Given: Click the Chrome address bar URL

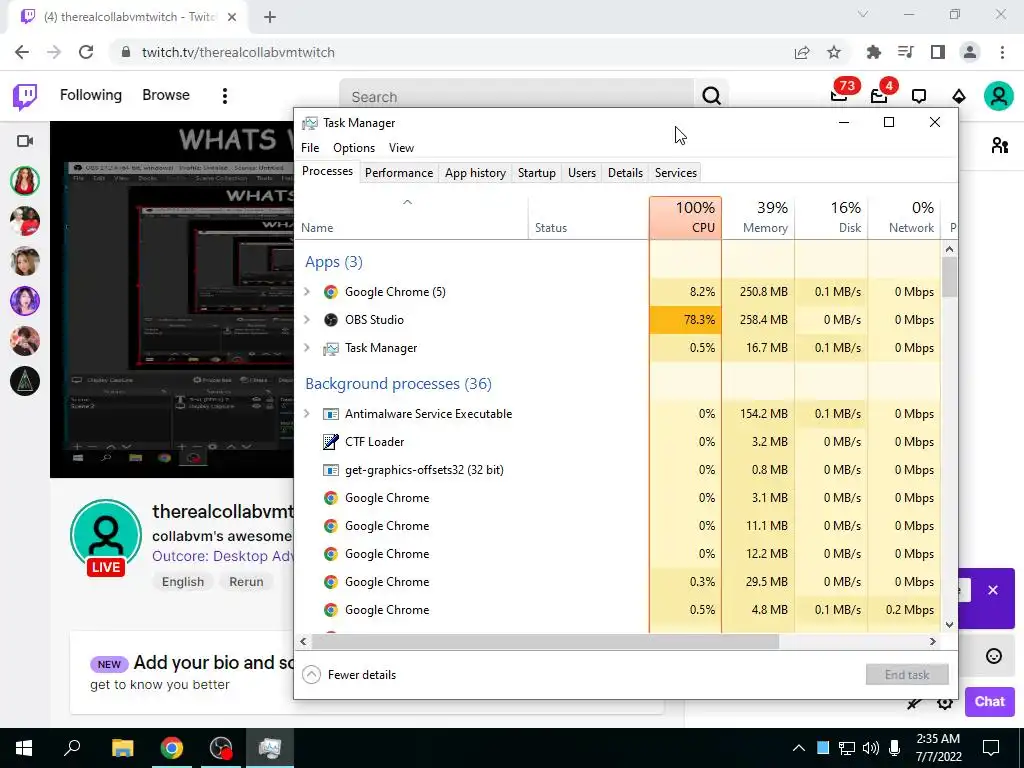Looking at the screenshot, I should pos(238,52).
